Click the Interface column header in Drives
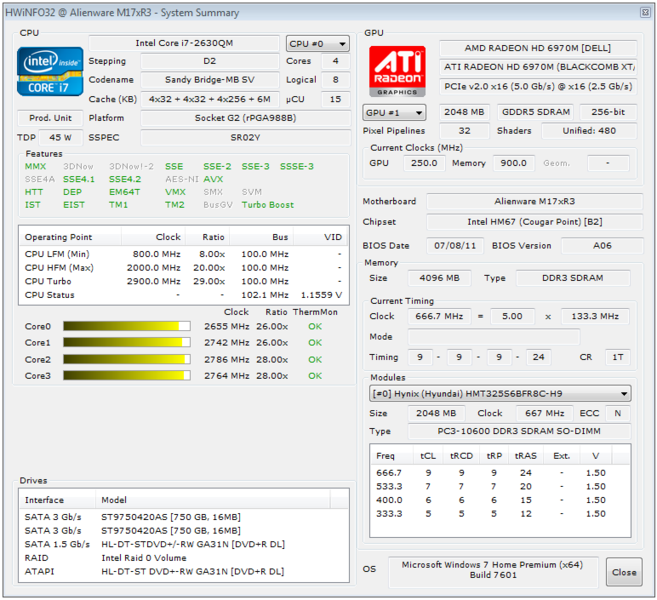657x600 pixels. click(57, 500)
